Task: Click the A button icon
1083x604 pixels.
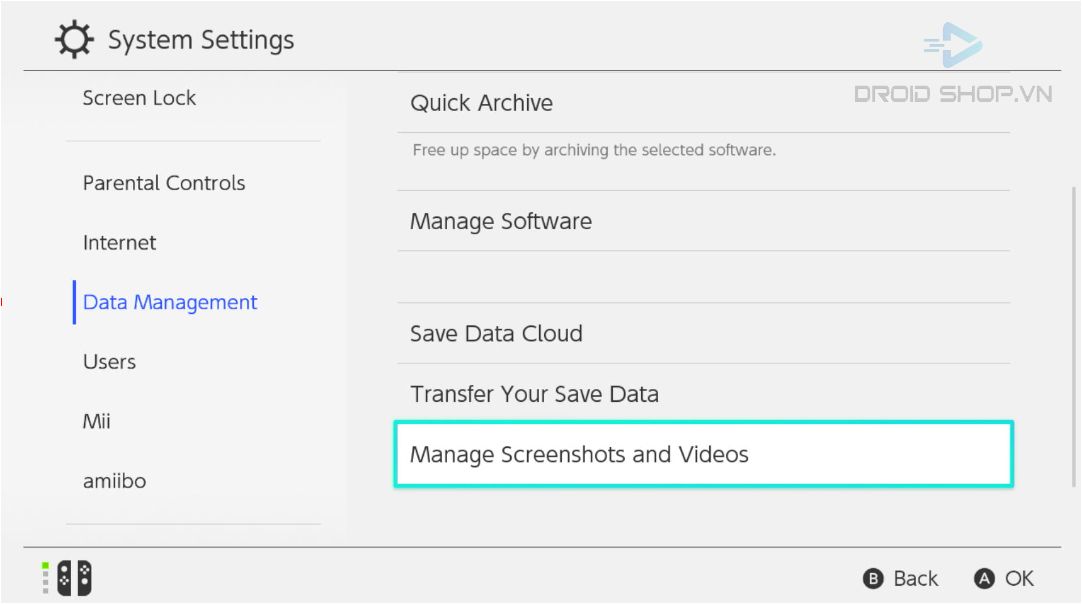Action: (x=984, y=578)
